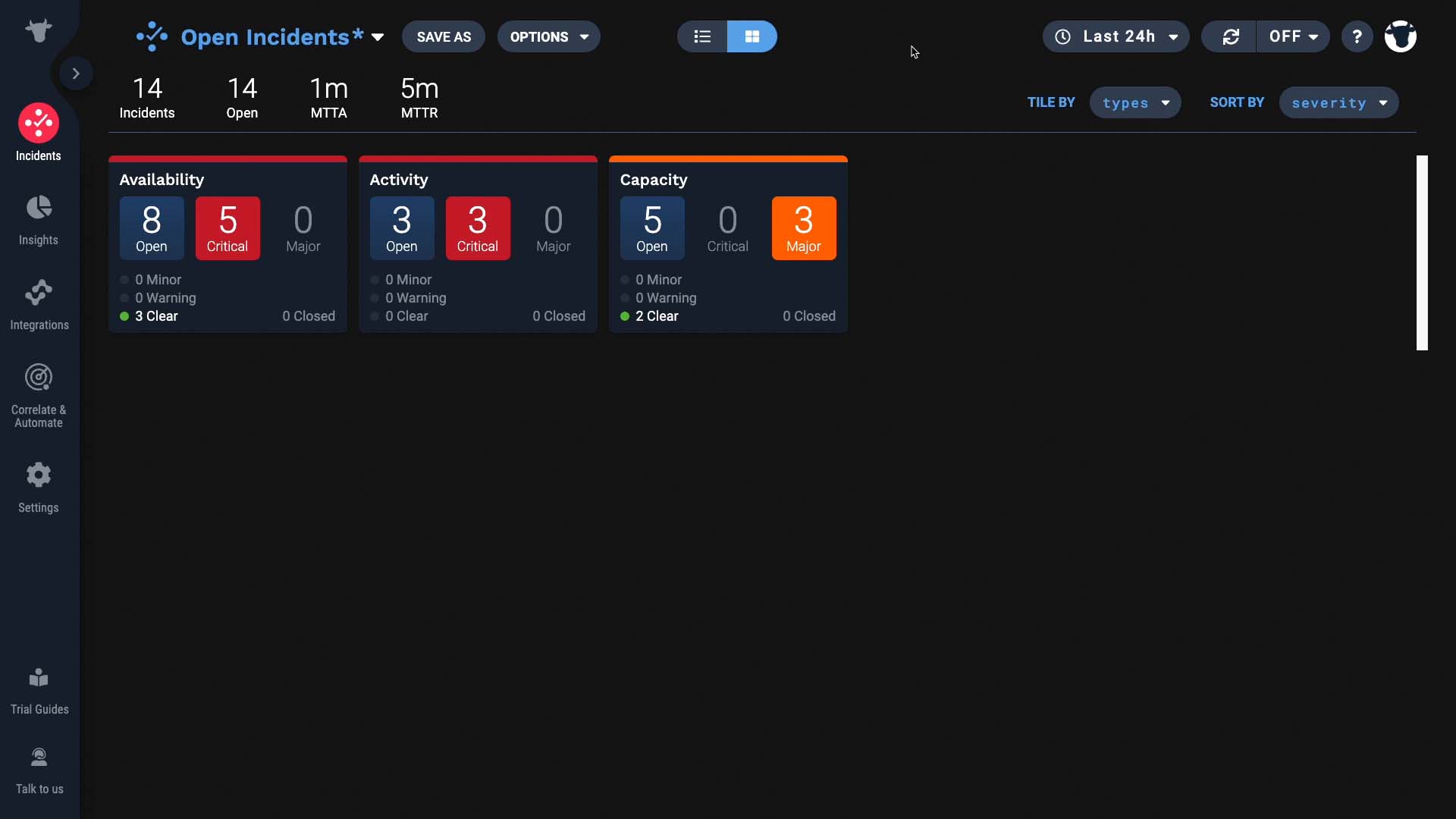The height and width of the screenshot is (819, 1456).
Task: Click the SAVE AS button
Action: point(444,36)
